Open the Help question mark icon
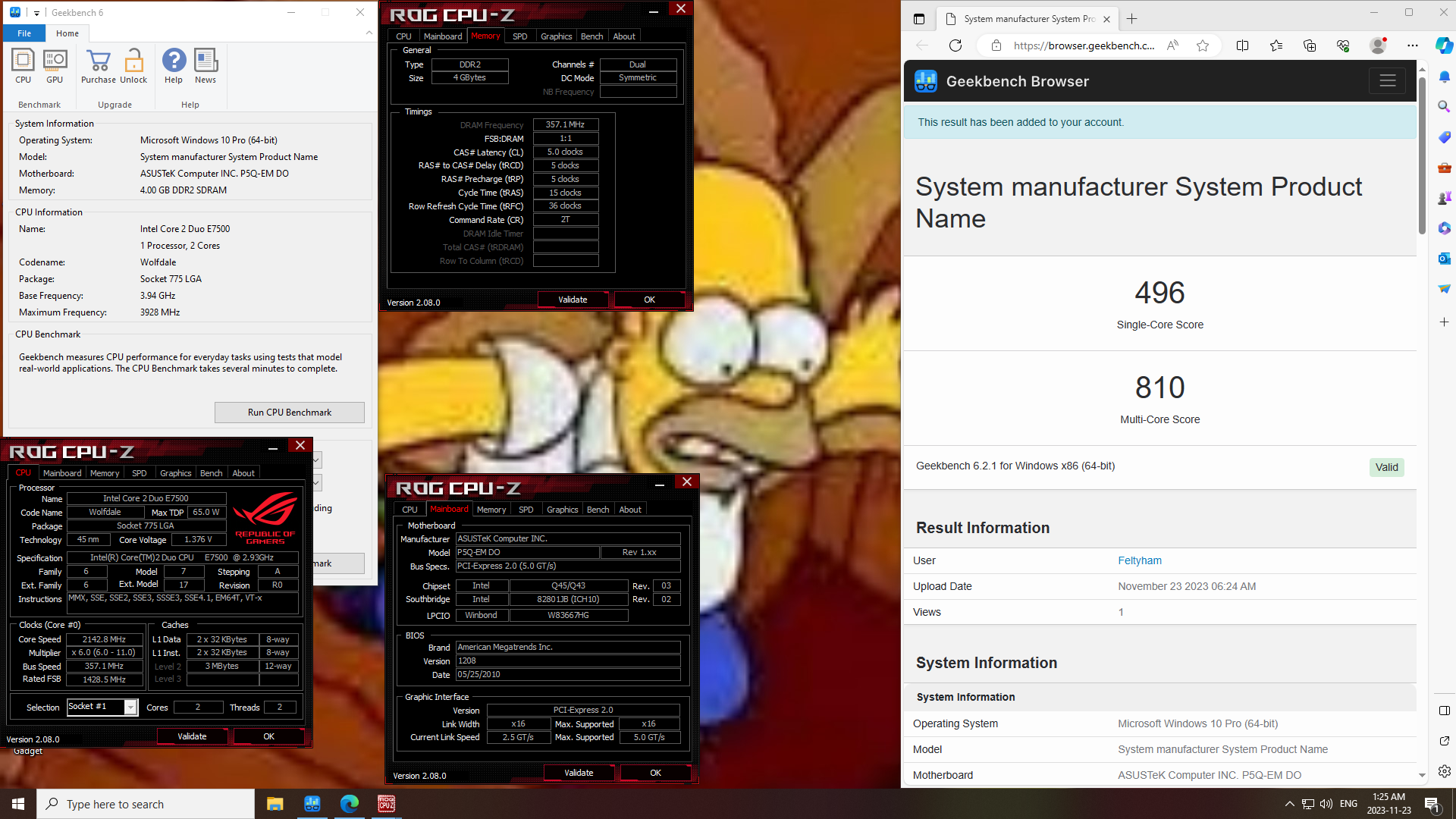The width and height of the screenshot is (1456, 819). [174, 65]
